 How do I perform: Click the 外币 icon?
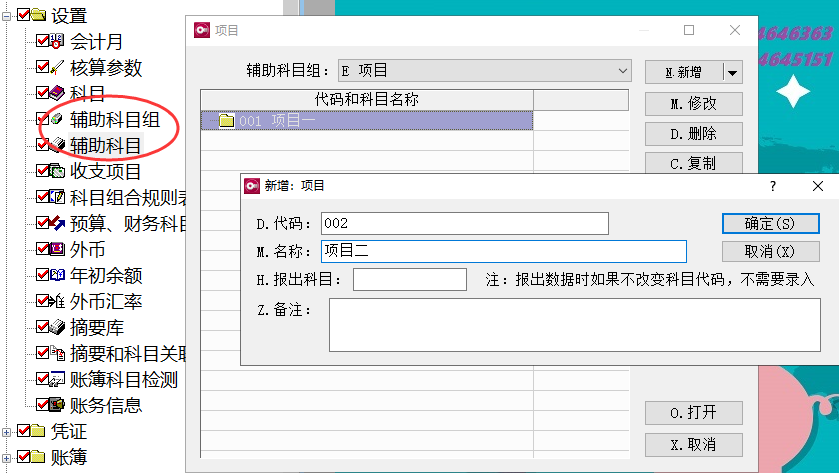pos(57,249)
